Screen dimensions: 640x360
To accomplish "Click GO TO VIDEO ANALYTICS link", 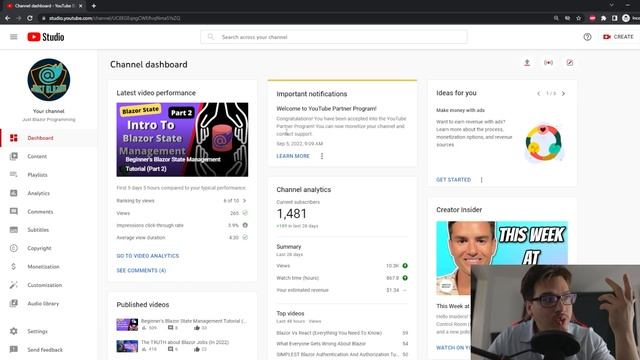I will (x=148, y=256).
